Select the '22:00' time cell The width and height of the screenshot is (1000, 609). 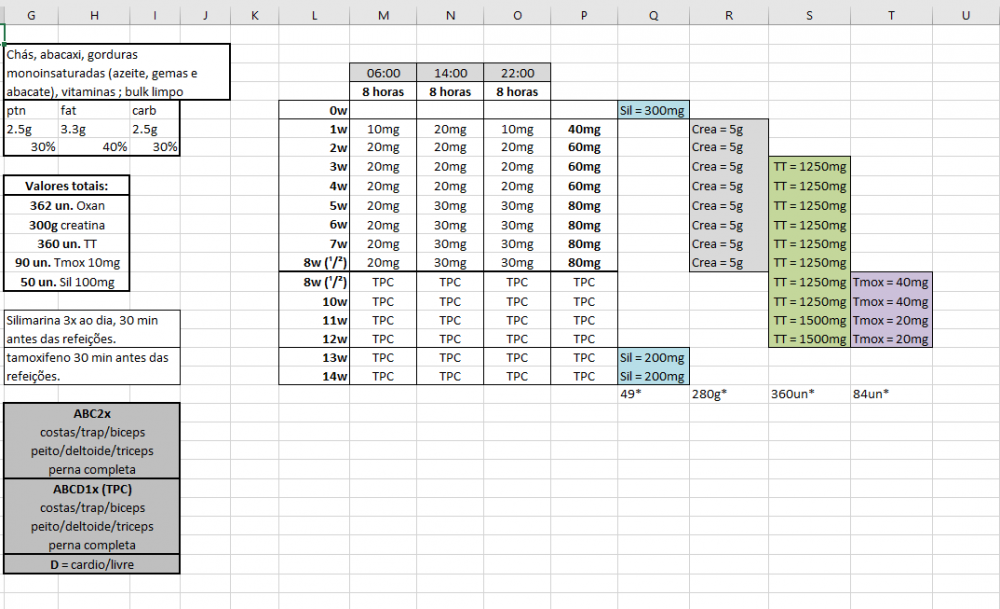coord(516,73)
